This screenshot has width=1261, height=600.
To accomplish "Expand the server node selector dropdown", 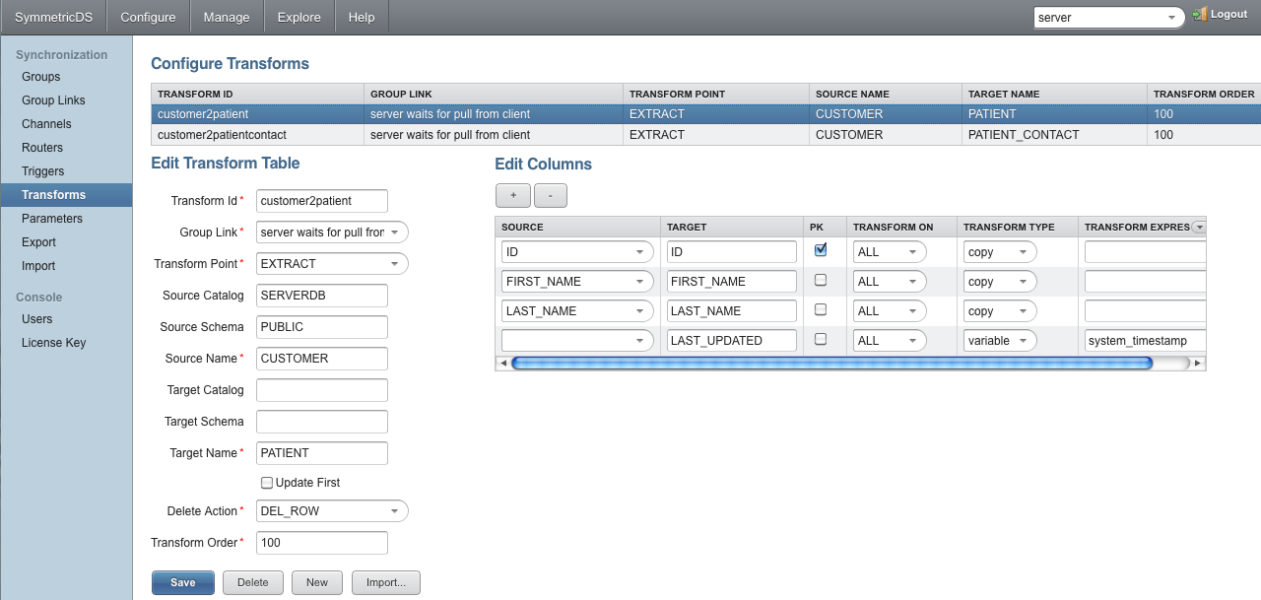I will pos(1172,17).
